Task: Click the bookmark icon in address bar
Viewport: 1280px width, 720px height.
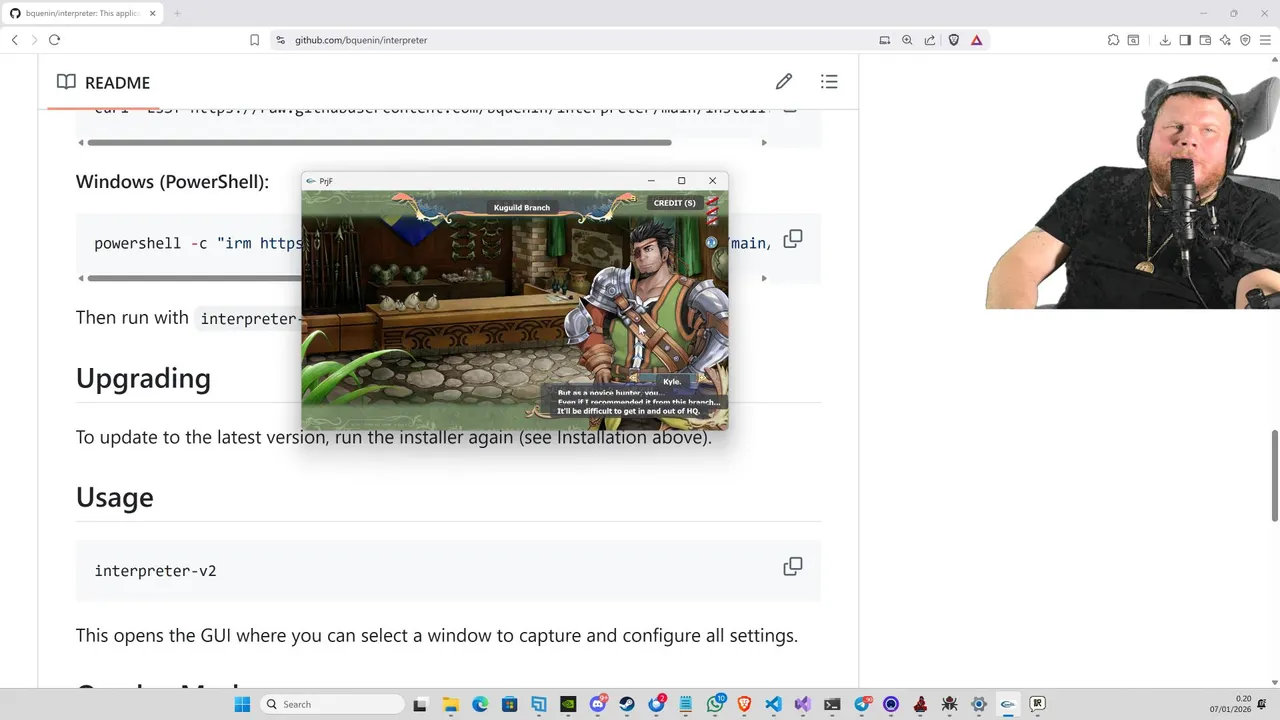Action: [254, 40]
